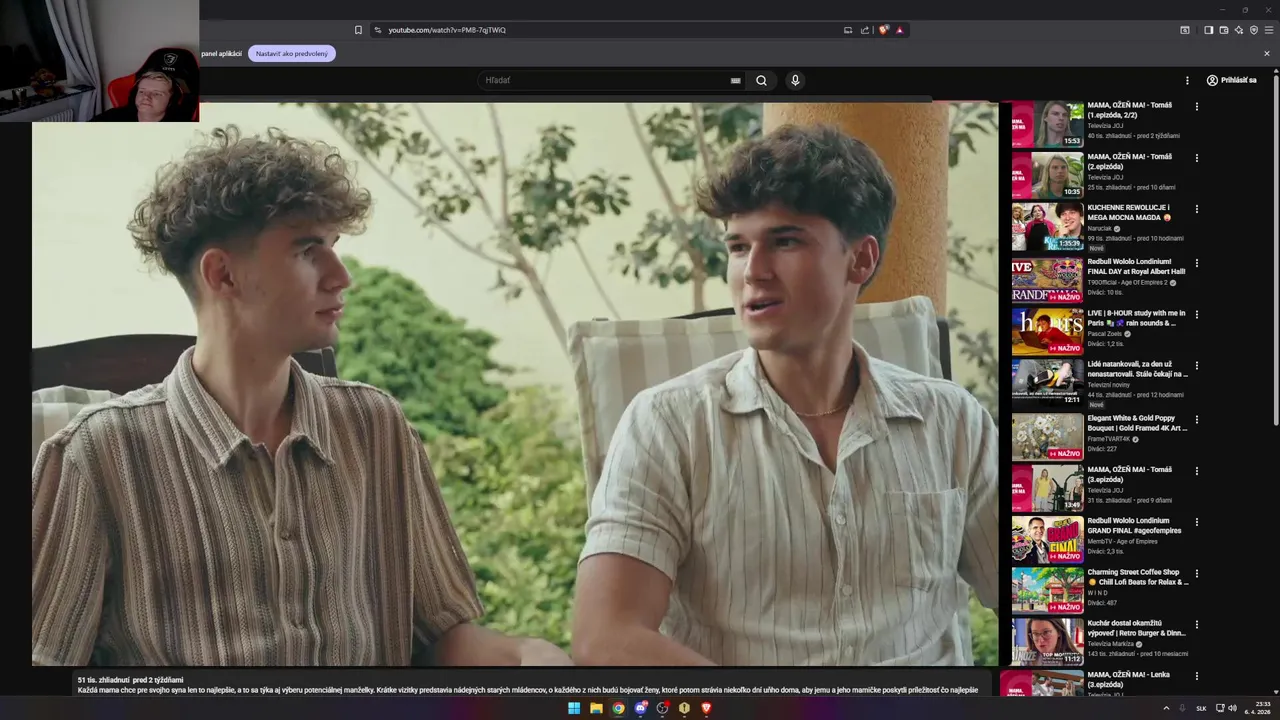Open the Kuchár dostal okamžitú výpoveď video title
This screenshot has width=1280, height=720.
(1137, 628)
